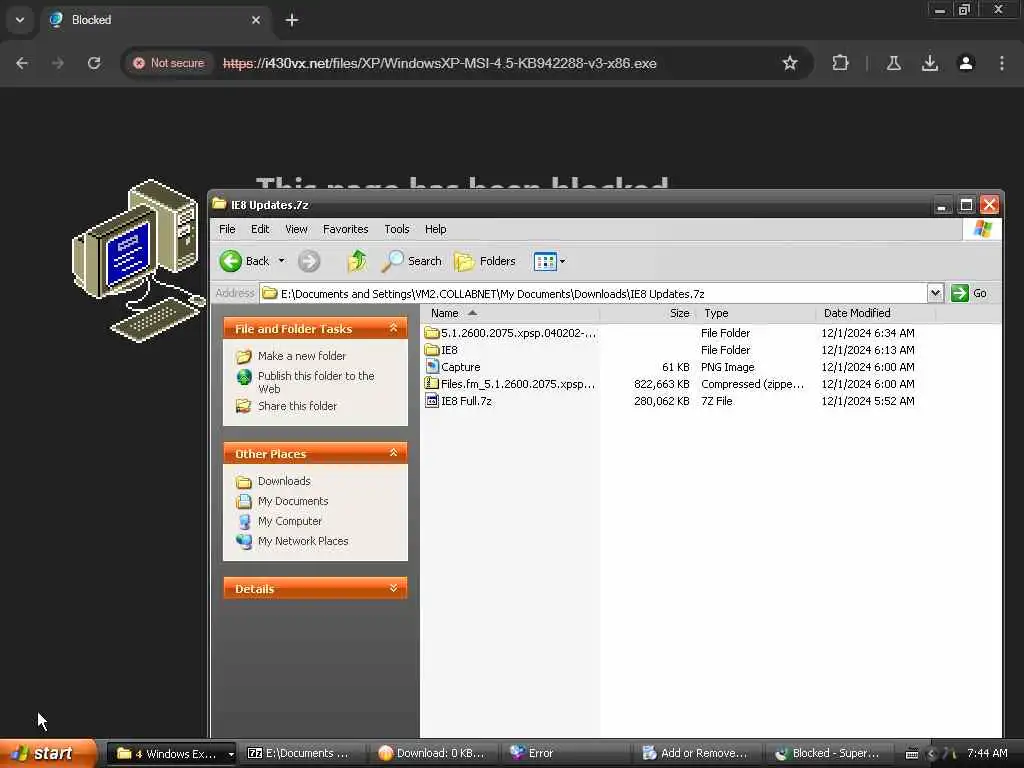Open the Tools menu
Screen dimensions: 1024x768
[396, 229]
